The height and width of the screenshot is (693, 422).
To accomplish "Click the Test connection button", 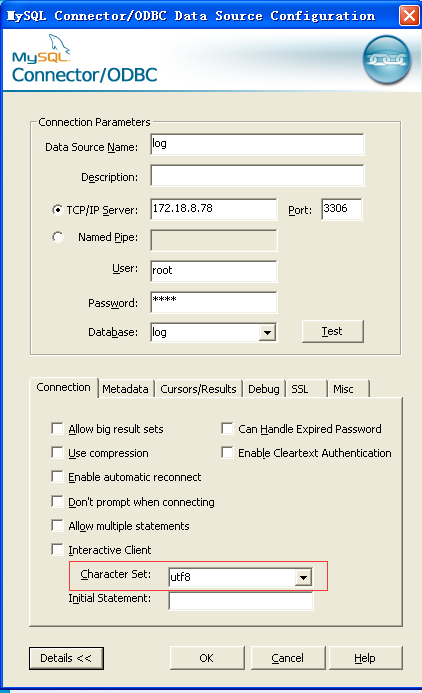I will pos(333,331).
